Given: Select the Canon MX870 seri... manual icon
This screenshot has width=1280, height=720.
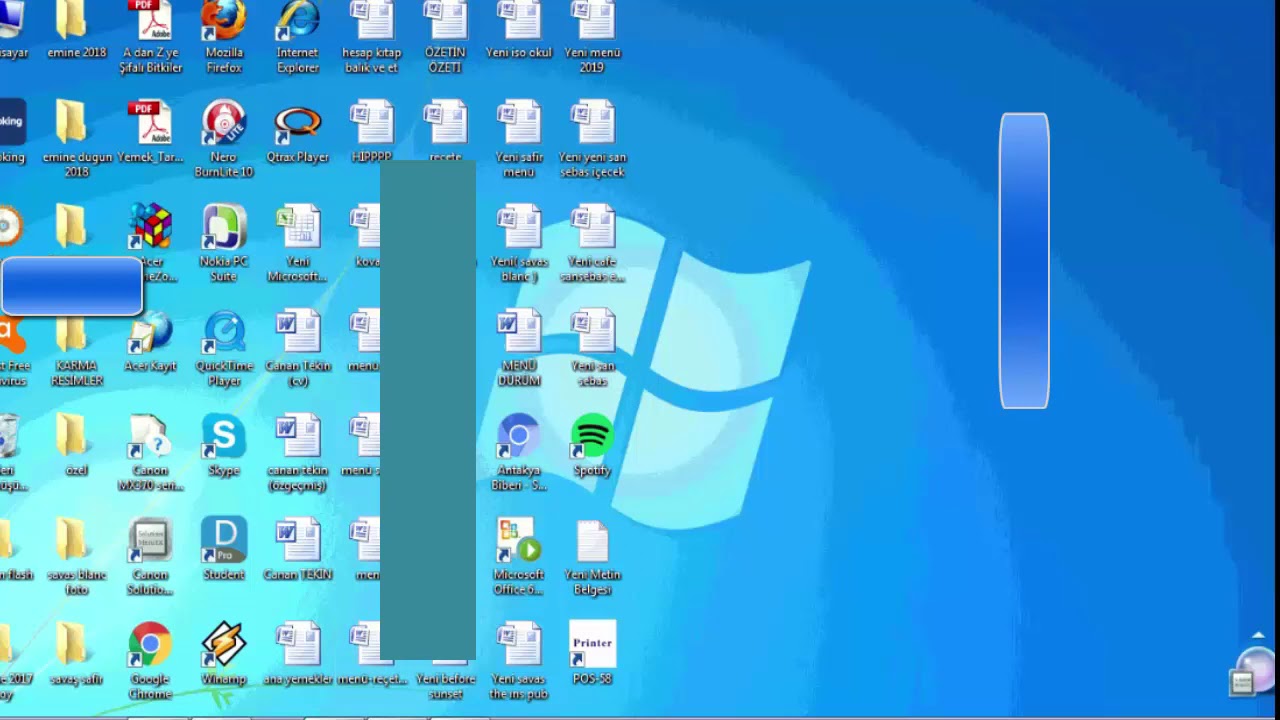Looking at the screenshot, I should [x=150, y=452].
